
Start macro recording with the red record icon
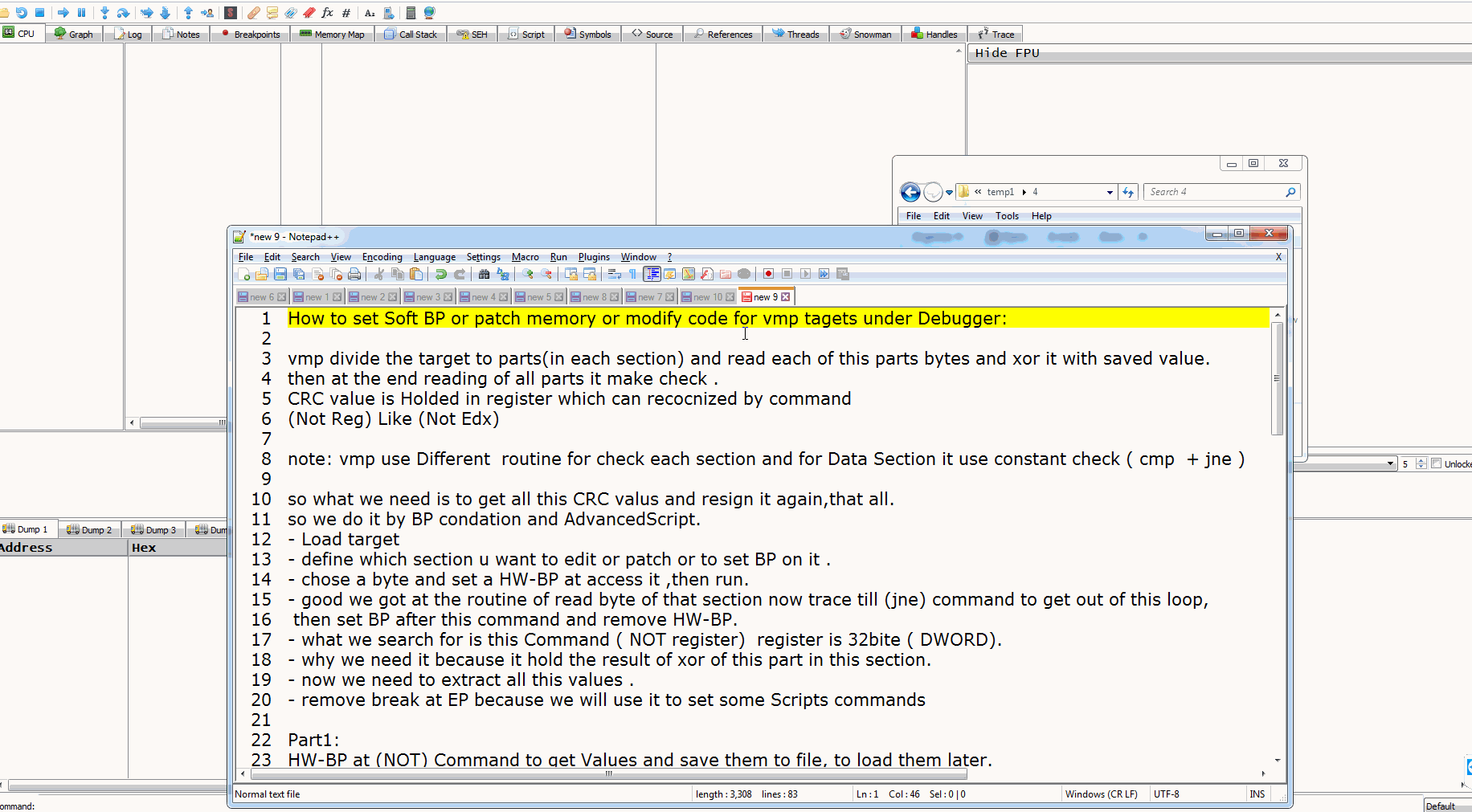click(768, 274)
